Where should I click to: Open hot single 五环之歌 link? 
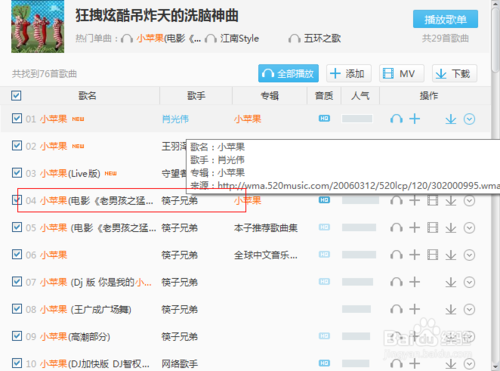click(x=322, y=39)
